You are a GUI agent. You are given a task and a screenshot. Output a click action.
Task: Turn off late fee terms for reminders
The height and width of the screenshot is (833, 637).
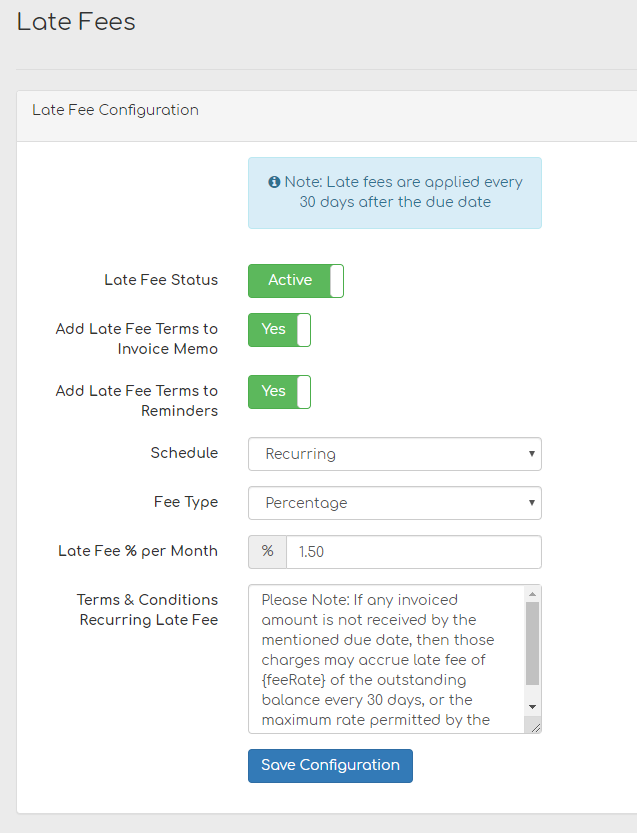tap(278, 391)
